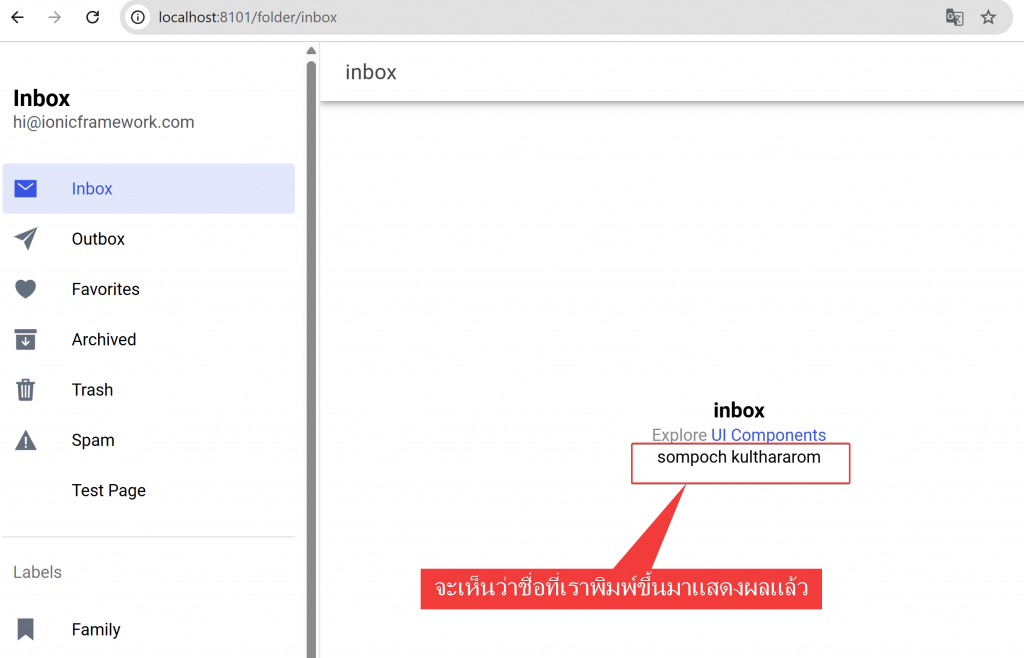Click the Trash bin icon

(26, 390)
